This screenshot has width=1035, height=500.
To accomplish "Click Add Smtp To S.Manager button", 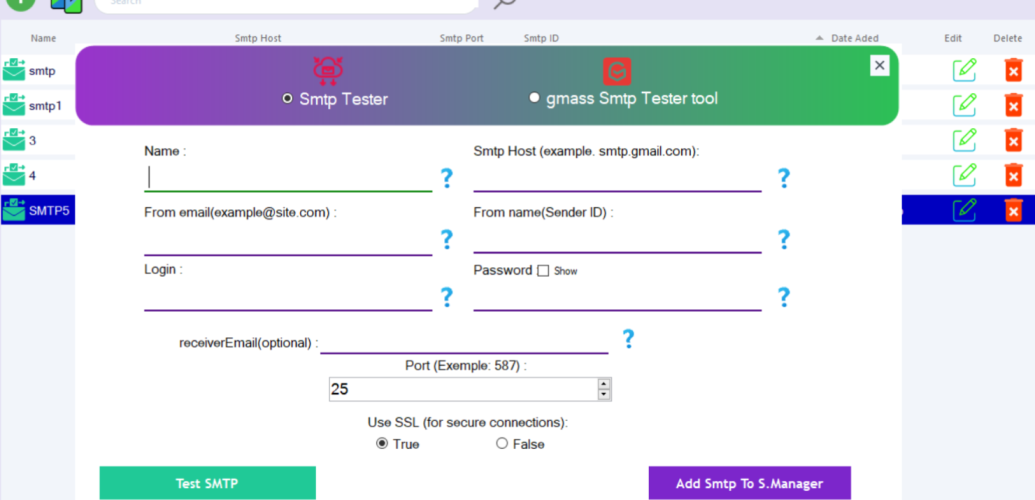I will [x=749, y=483].
